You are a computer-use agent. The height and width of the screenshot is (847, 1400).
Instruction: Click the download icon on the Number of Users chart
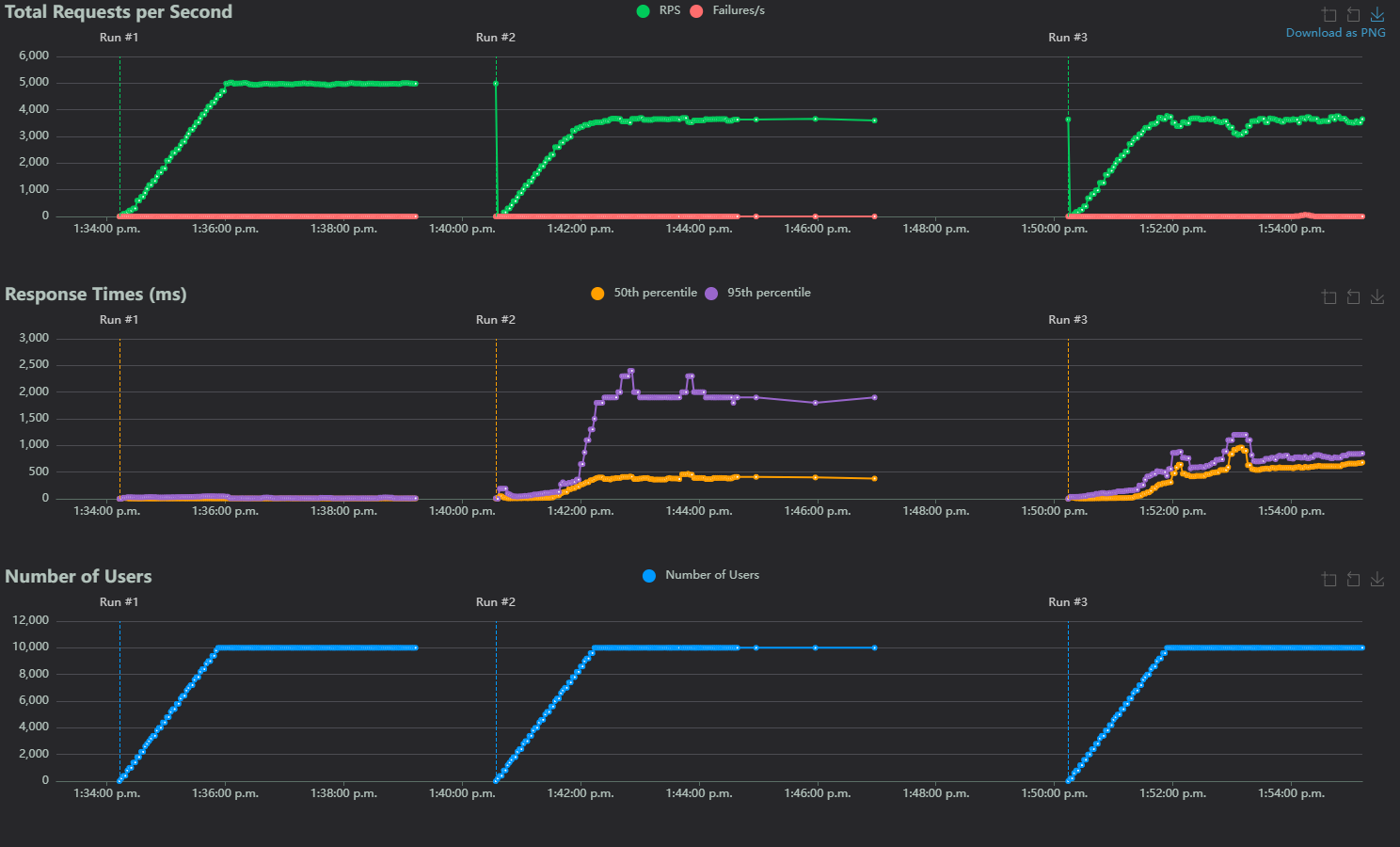(1377, 579)
